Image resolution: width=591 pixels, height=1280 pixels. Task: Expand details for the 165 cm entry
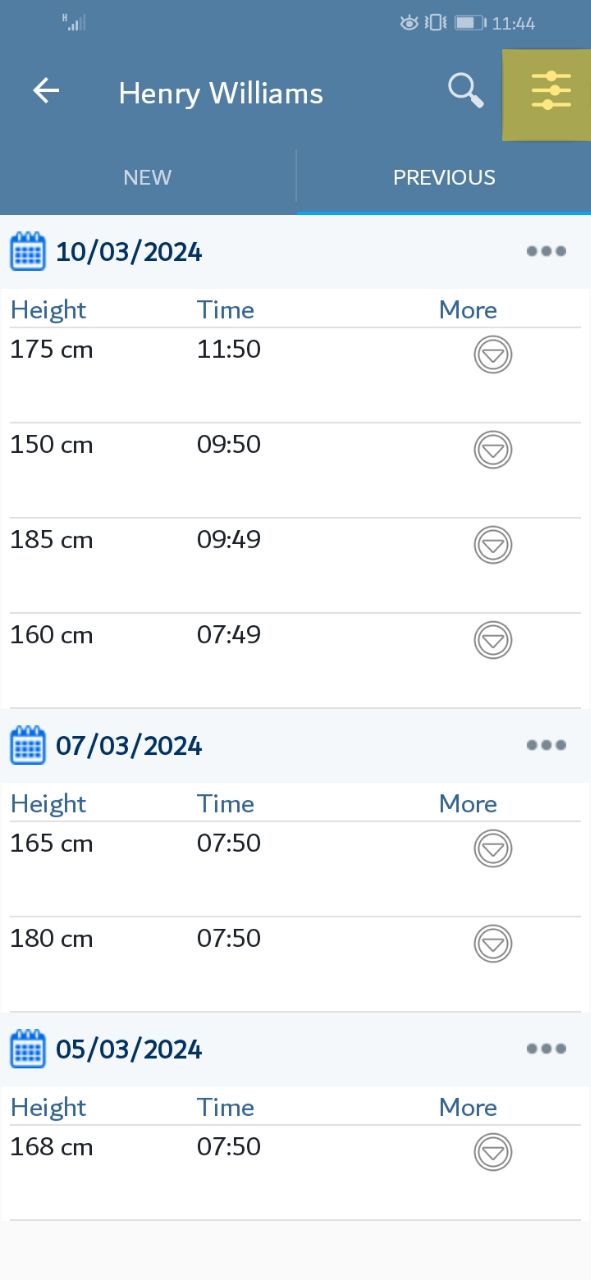pos(492,849)
